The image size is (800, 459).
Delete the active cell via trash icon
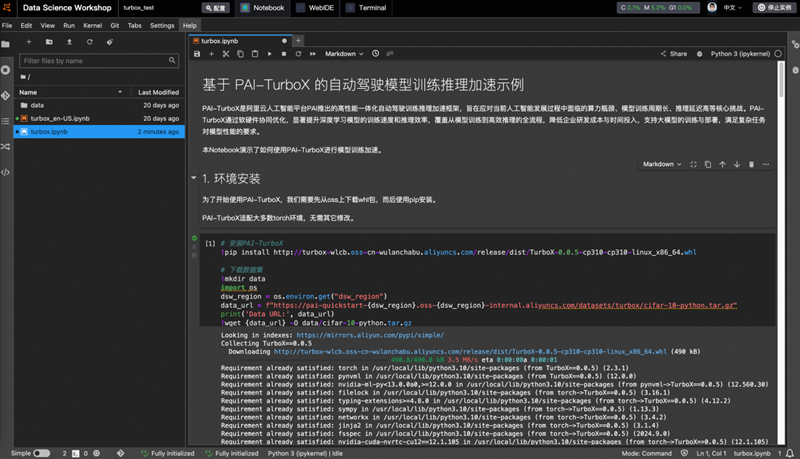pos(751,164)
